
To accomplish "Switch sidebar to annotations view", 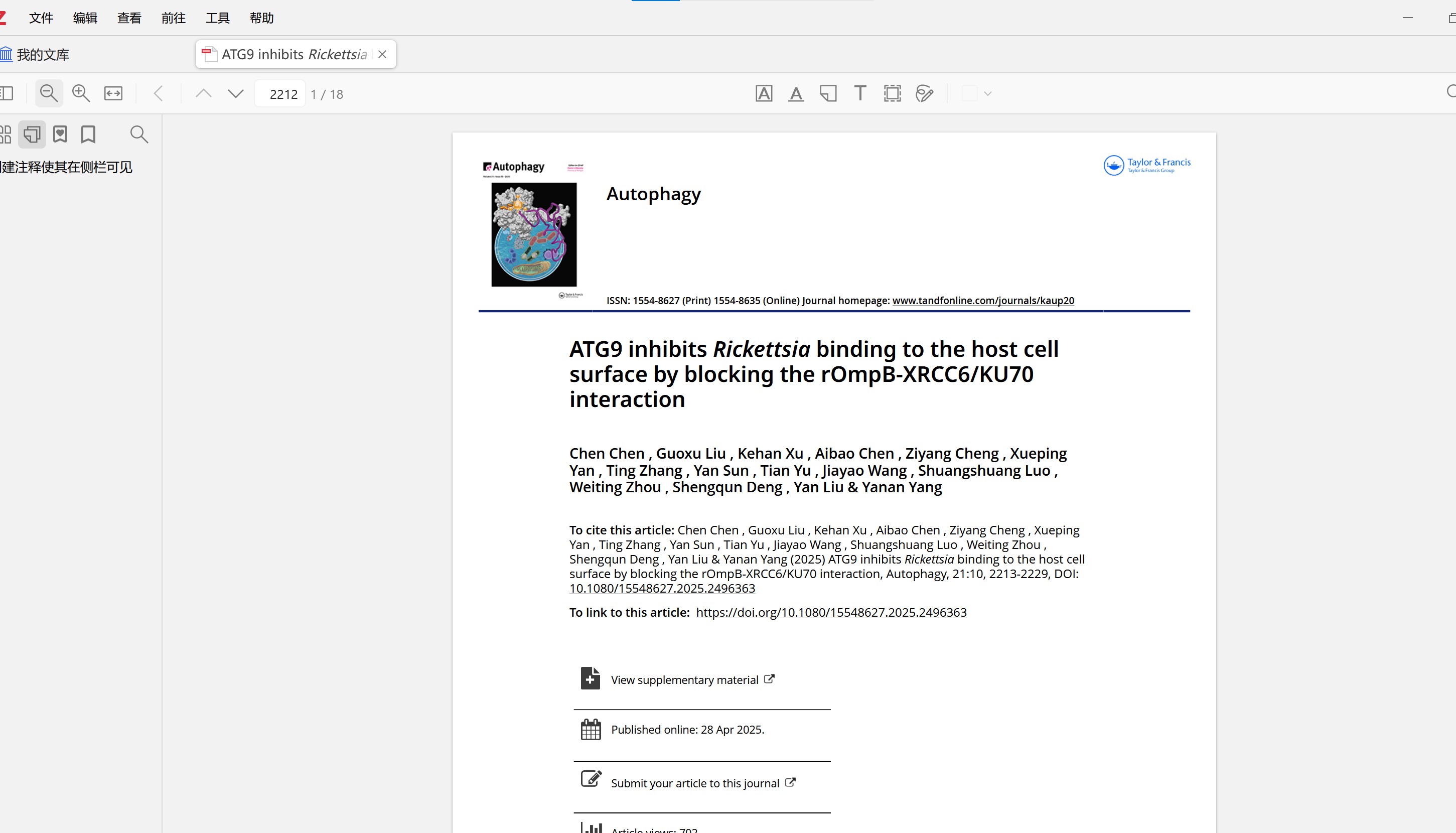I will [32, 134].
